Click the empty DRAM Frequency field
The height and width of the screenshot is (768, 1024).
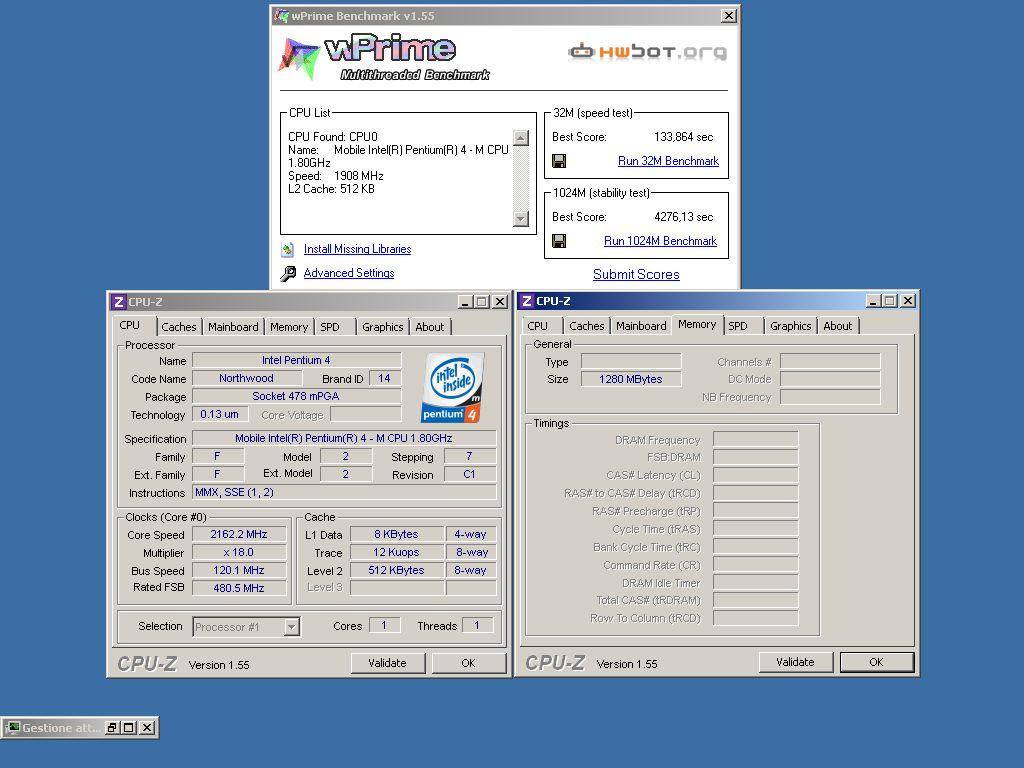click(756, 440)
